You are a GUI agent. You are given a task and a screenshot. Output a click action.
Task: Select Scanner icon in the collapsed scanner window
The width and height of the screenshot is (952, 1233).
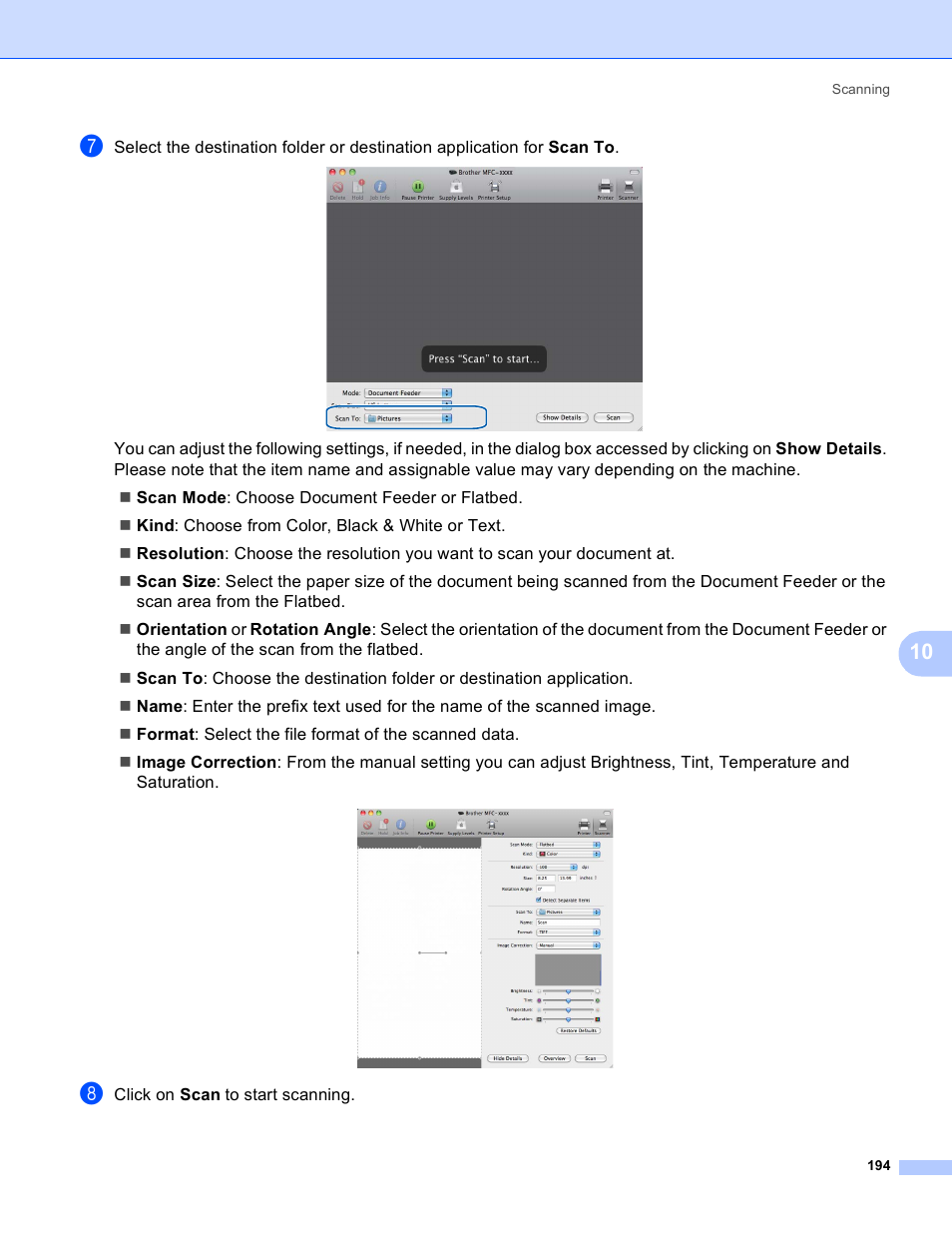pyautogui.click(x=629, y=188)
